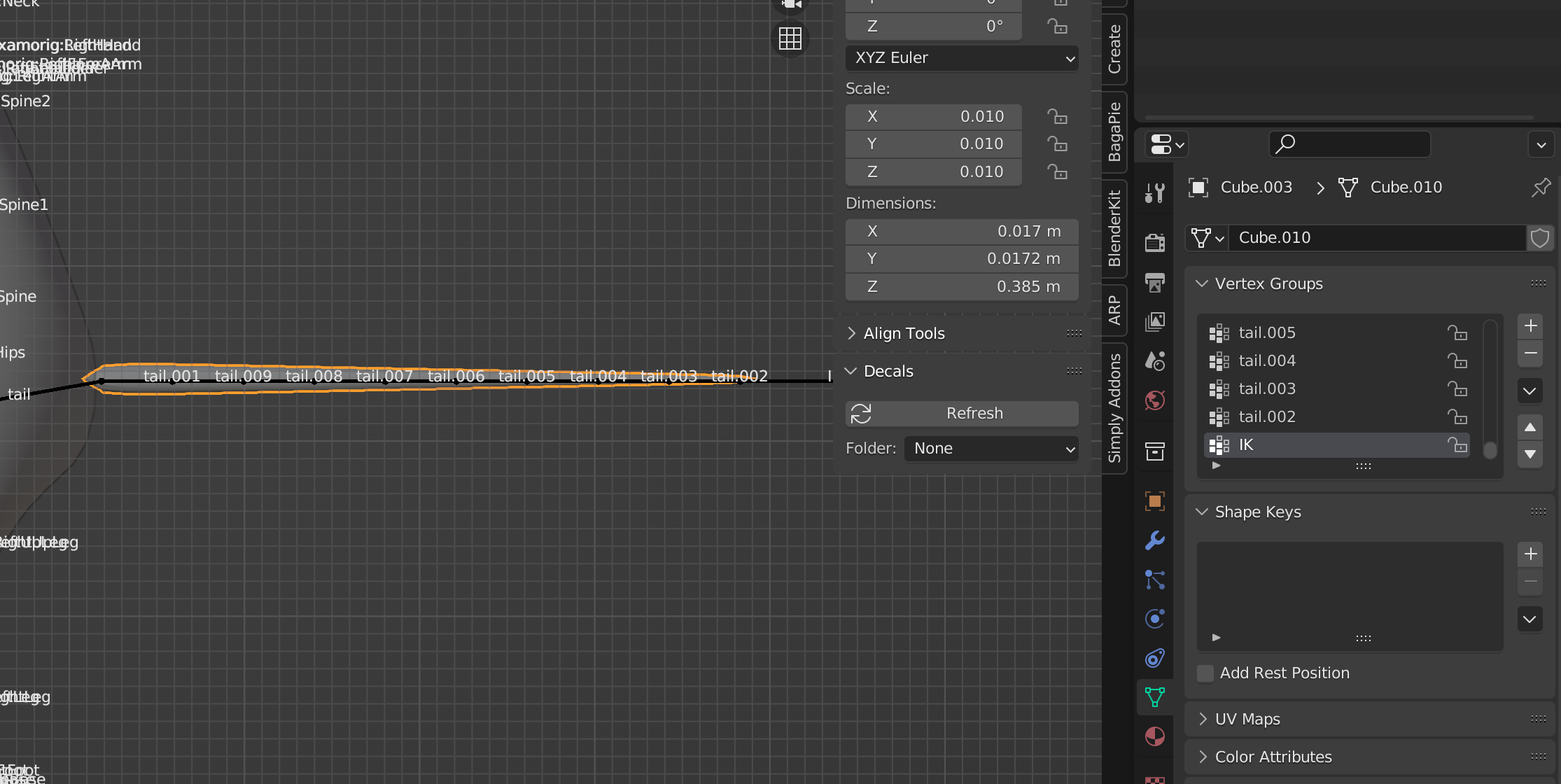Toggle orthographic grid view icon in viewport
The image size is (1561, 784).
click(x=790, y=38)
